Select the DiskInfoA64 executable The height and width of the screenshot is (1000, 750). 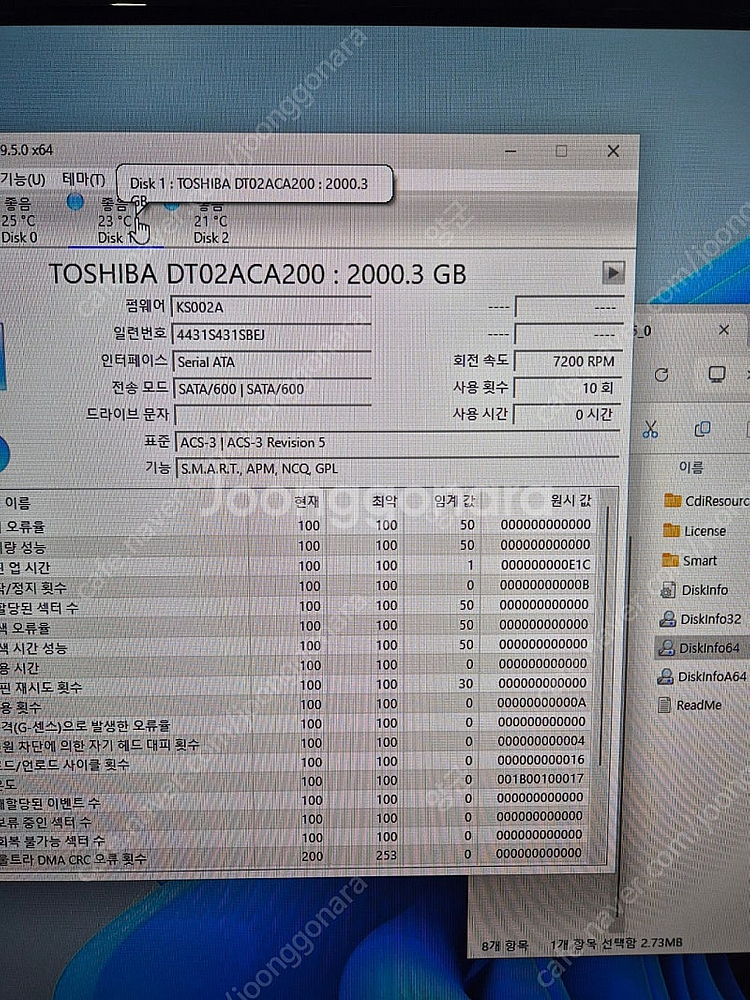[702, 676]
